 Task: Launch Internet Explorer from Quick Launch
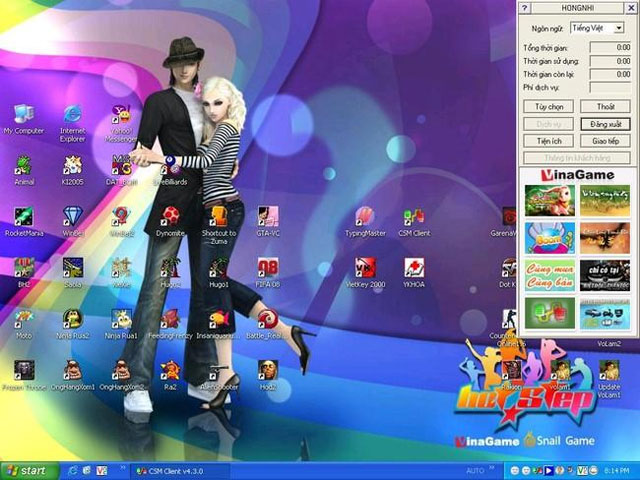pos(73,471)
